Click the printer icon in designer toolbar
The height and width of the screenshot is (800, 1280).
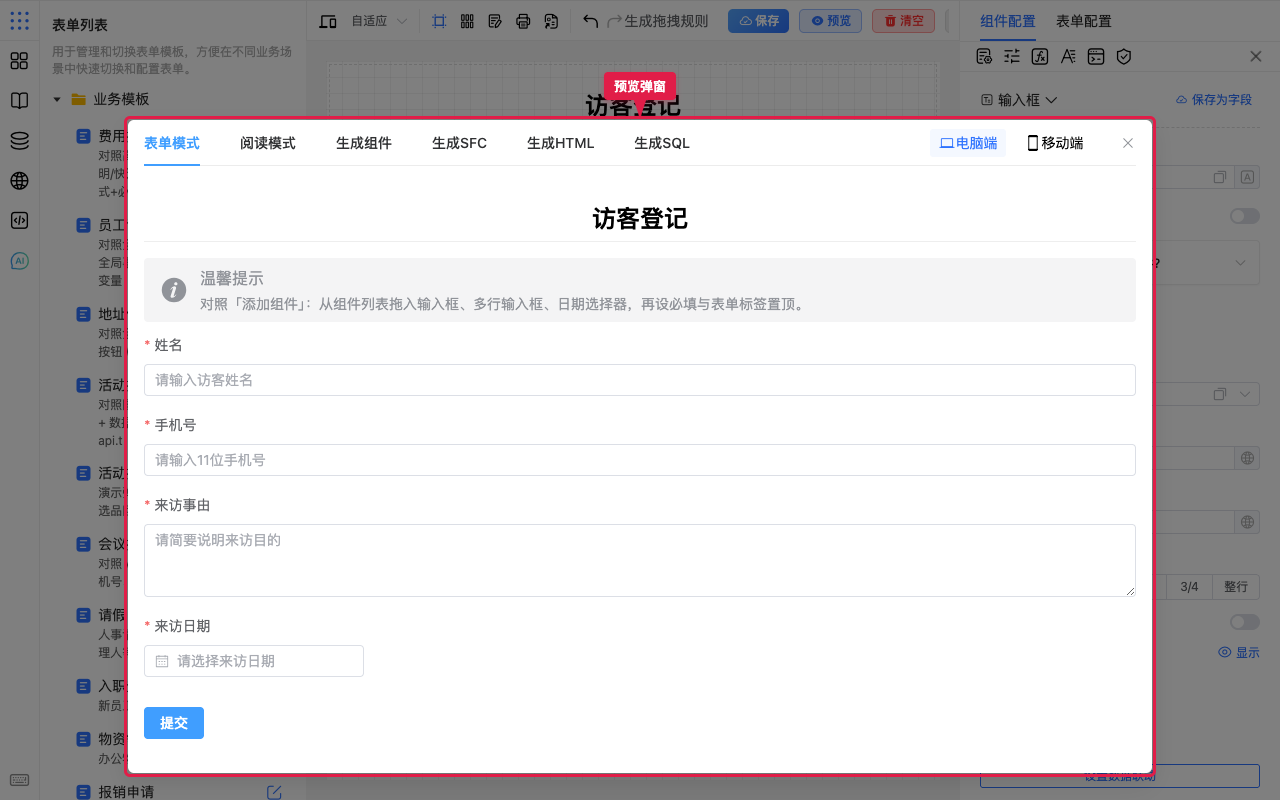coord(523,21)
